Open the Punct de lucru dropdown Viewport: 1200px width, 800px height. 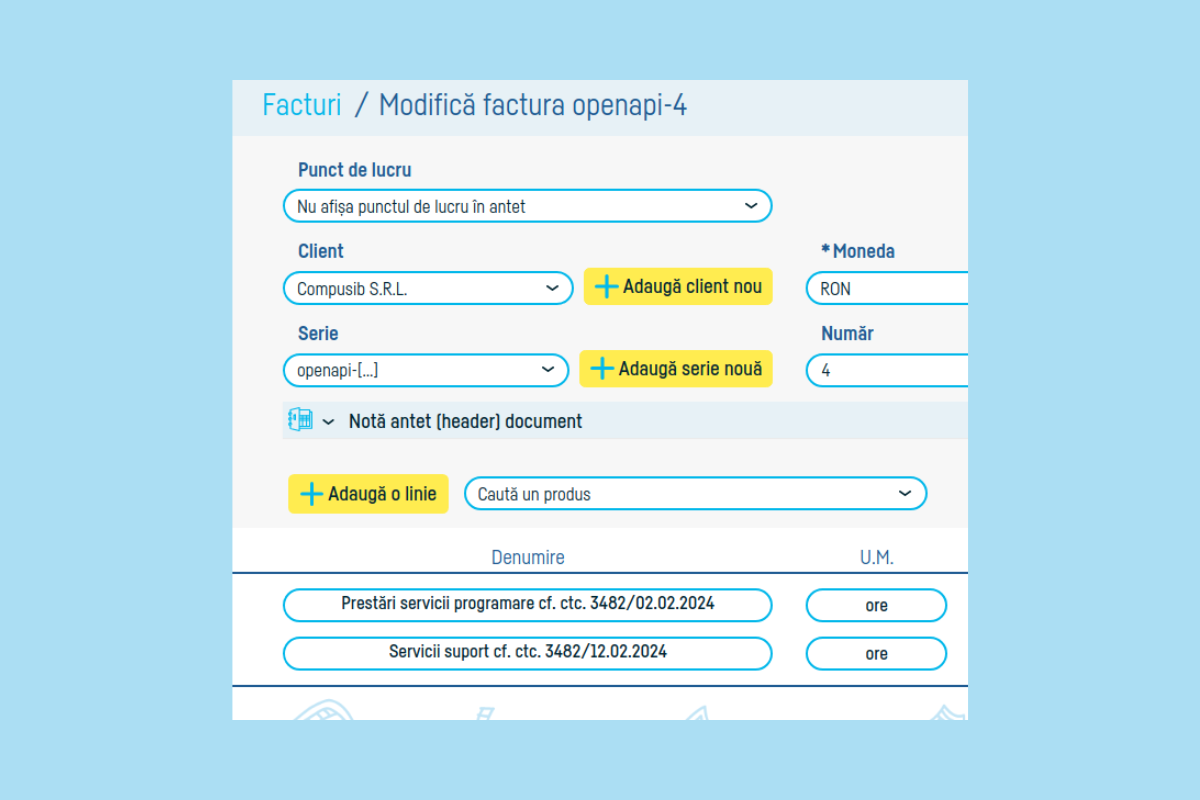527,206
